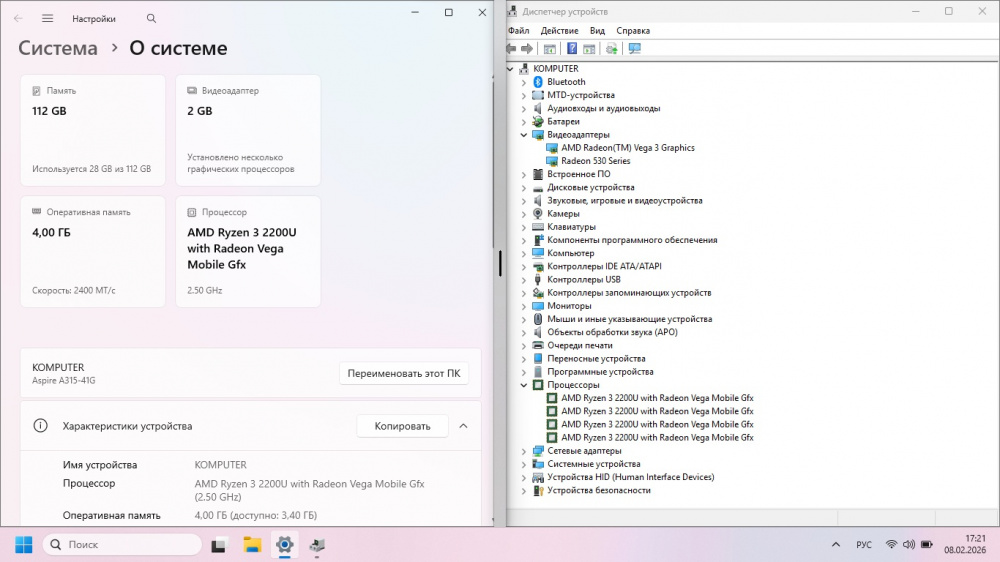This screenshot has width=1000, height=562.
Task: Click the Система breadcrumb link
Action: click(58, 48)
